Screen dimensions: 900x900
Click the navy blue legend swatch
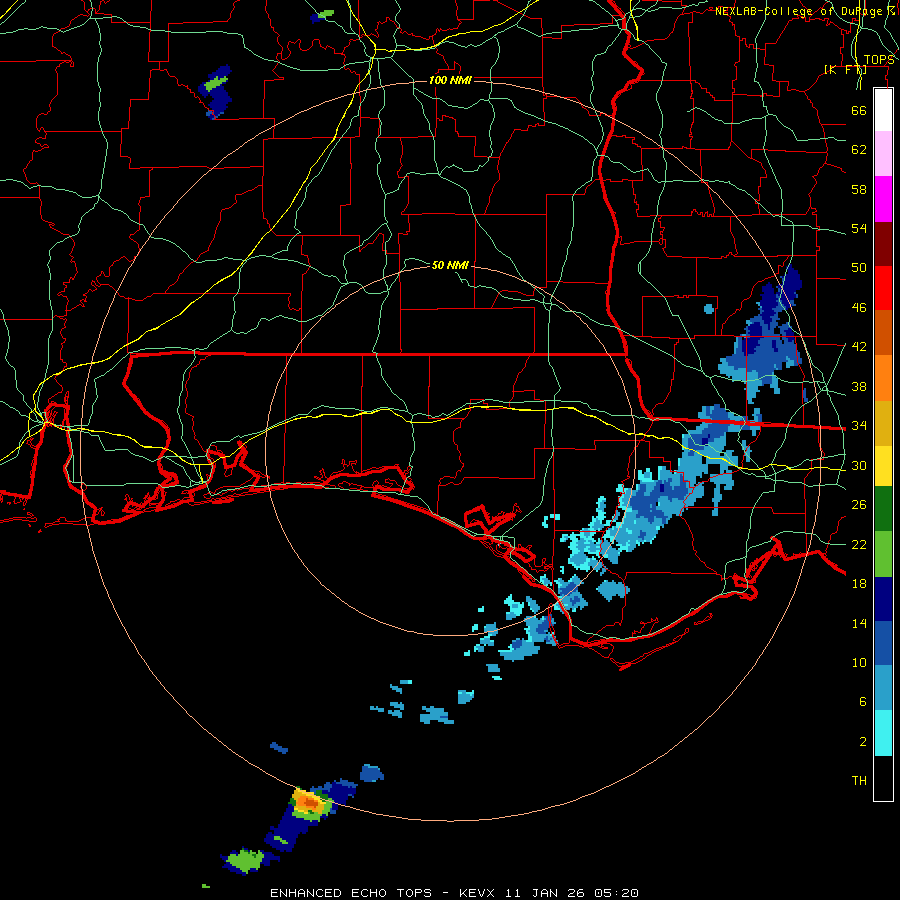click(x=883, y=599)
